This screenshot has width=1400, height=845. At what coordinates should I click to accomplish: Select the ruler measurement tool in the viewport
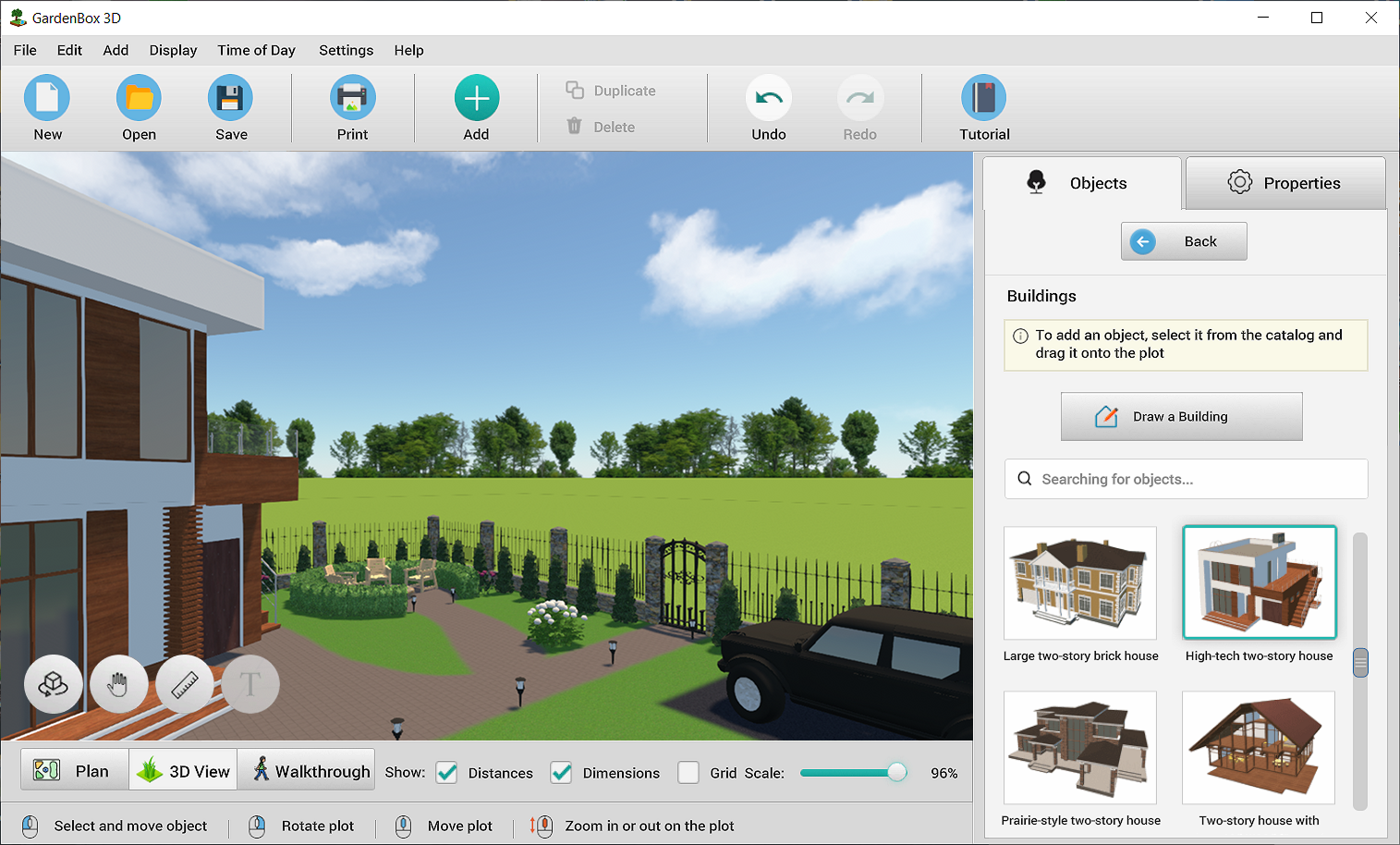pos(185,685)
